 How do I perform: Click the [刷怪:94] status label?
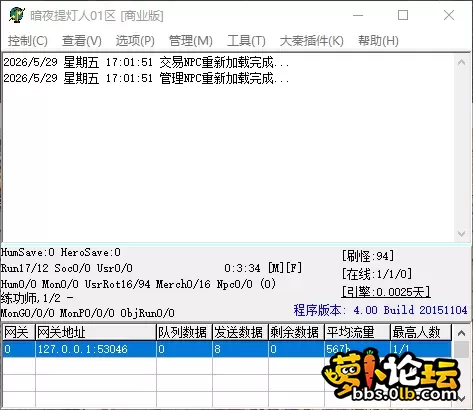coord(368,256)
